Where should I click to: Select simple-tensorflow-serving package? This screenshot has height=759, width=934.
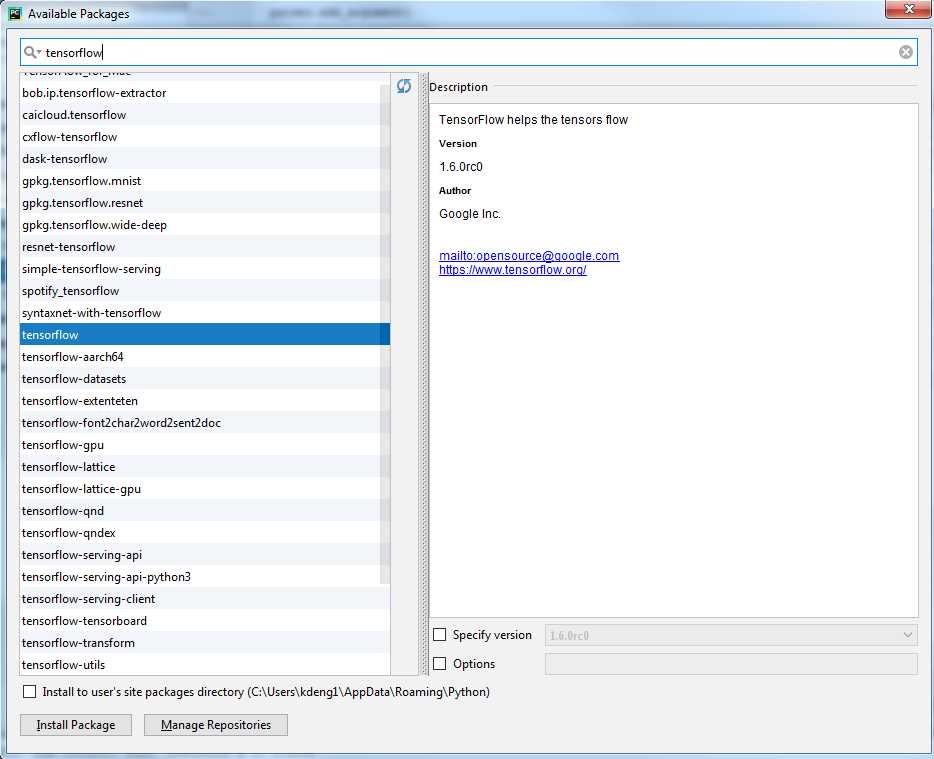tap(205, 269)
